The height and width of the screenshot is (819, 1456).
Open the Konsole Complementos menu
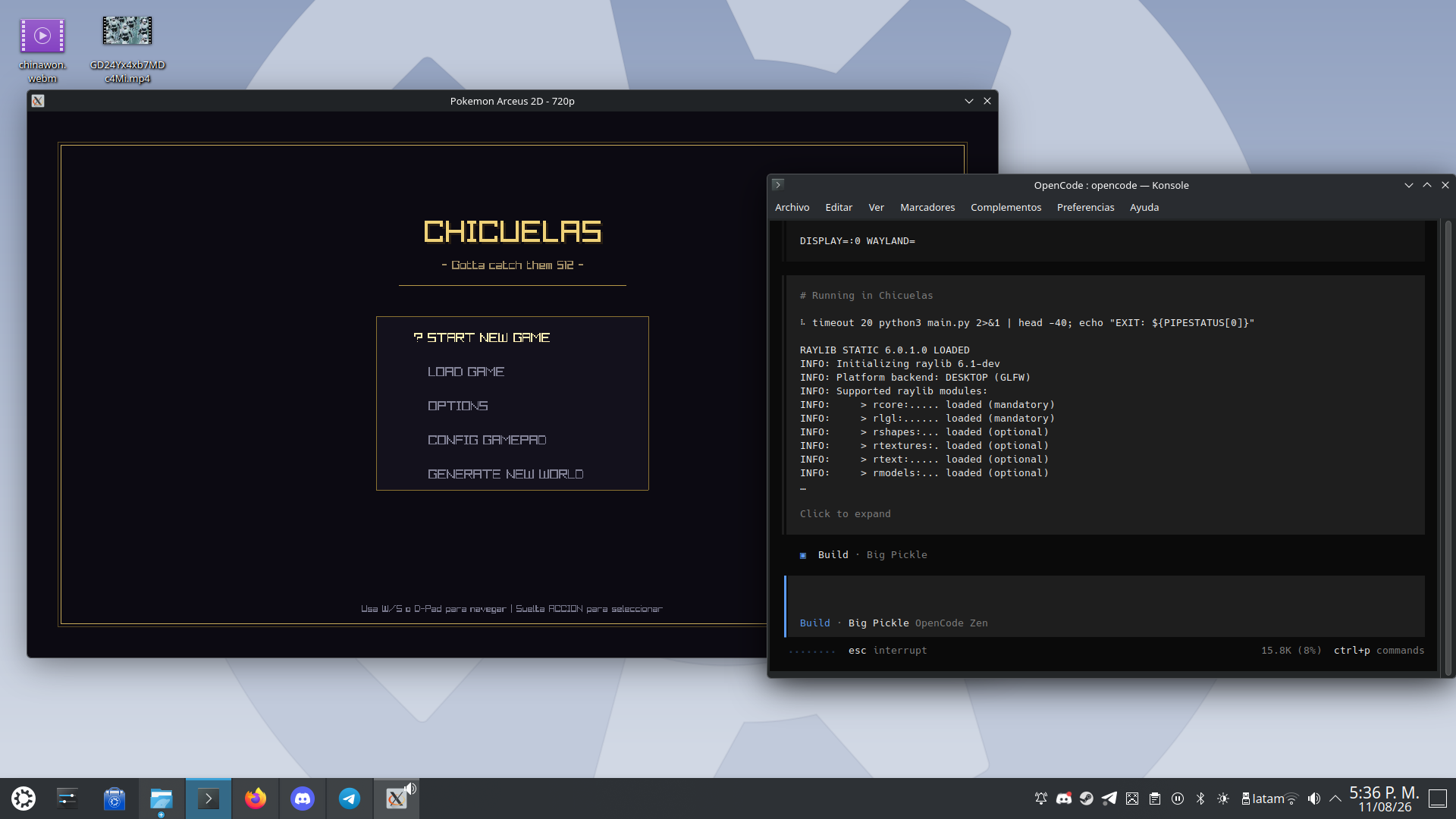click(x=1006, y=207)
